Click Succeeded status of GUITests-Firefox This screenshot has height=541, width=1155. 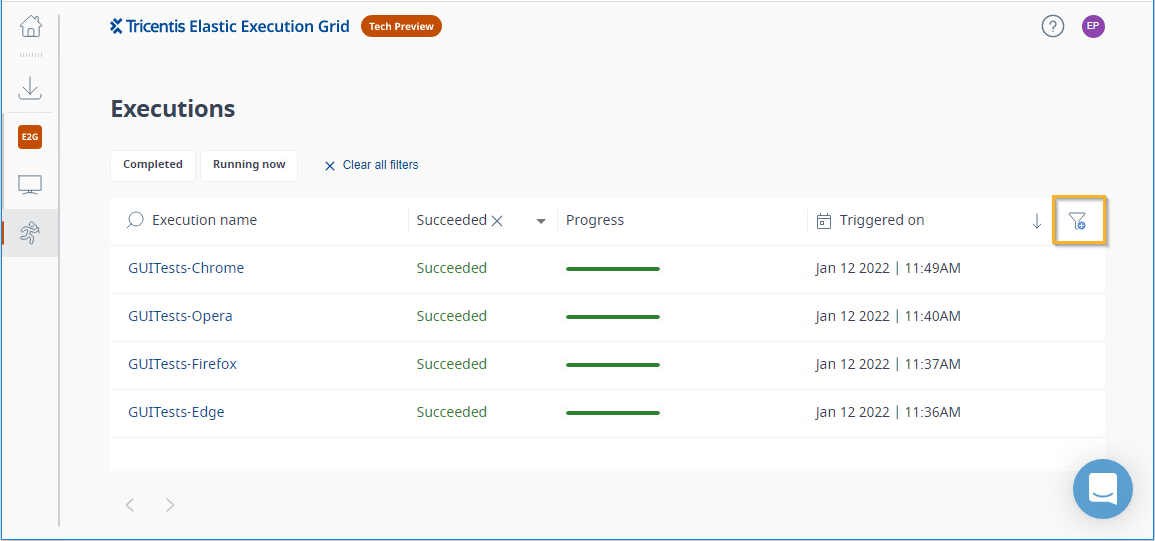point(452,364)
